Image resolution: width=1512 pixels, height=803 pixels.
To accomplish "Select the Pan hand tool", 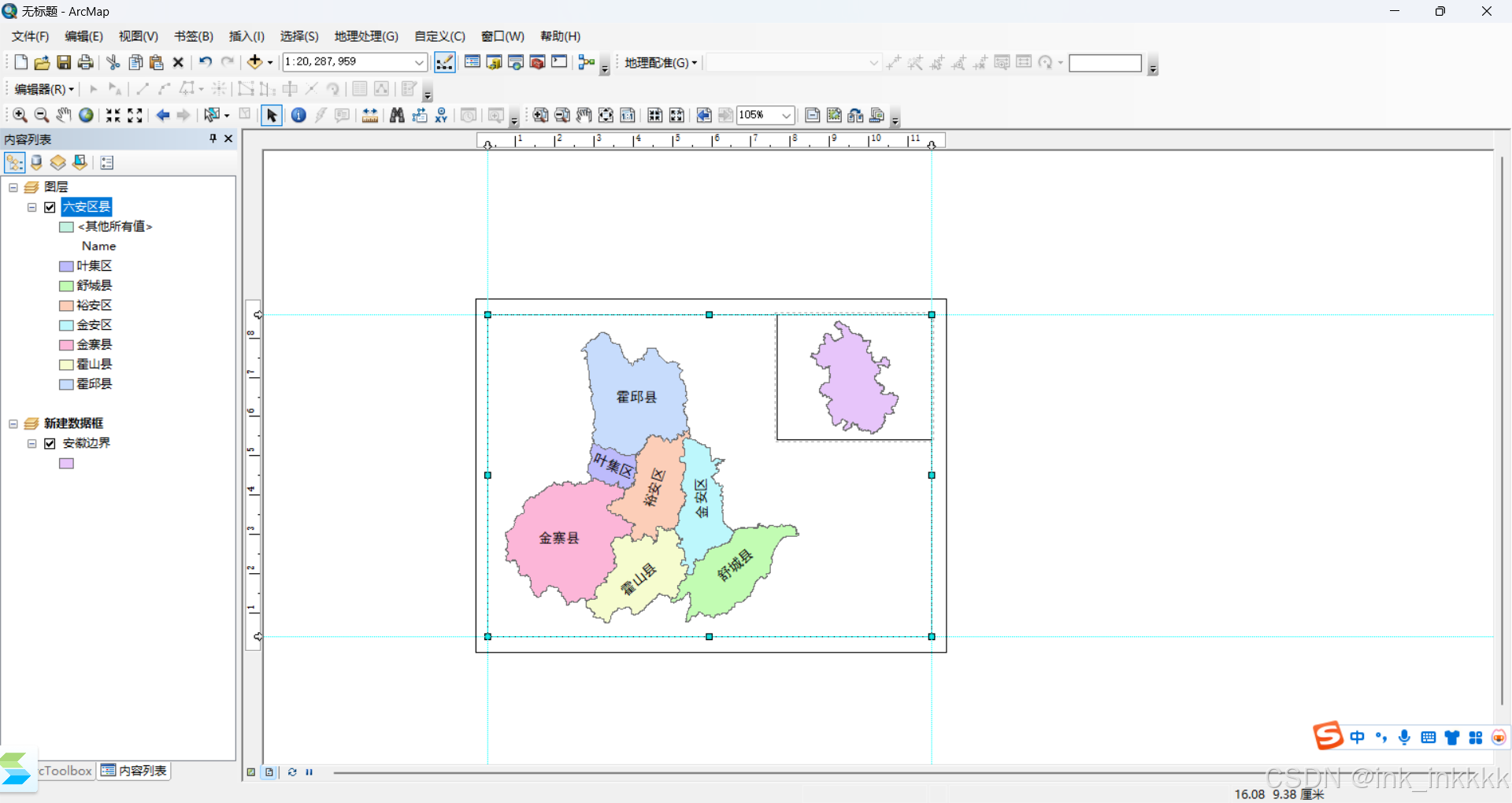I will tap(64, 116).
